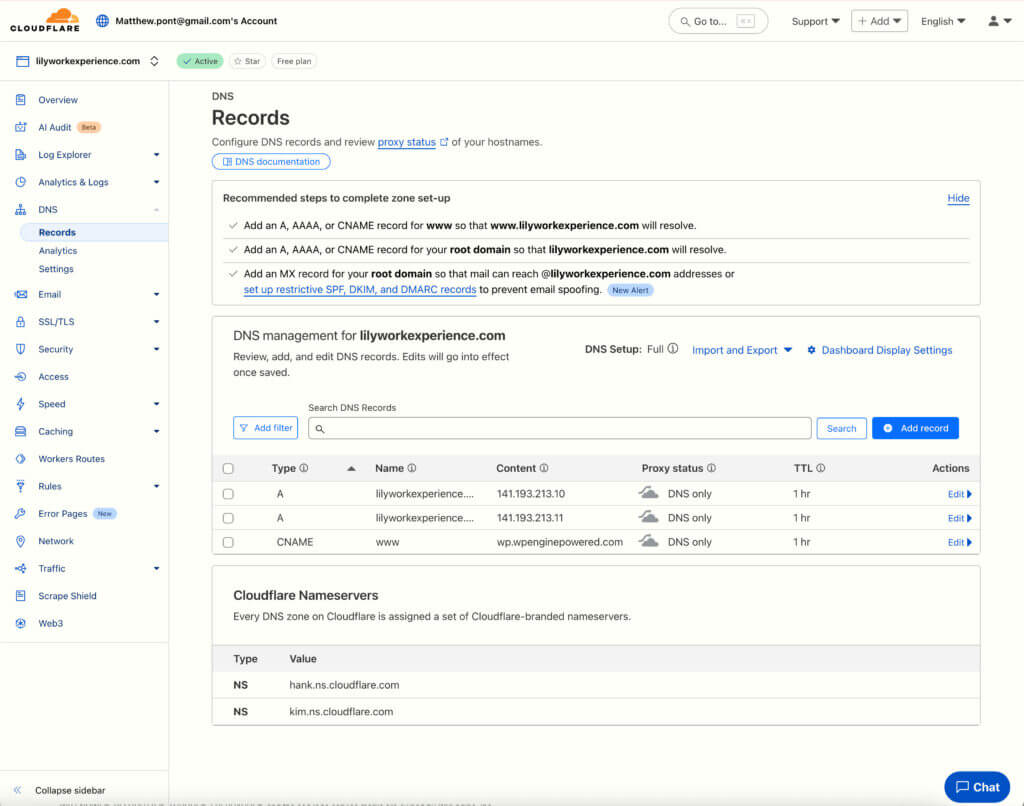Click the DNS network tree icon
The height and width of the screenshot is (806, 1024).
[x=21, y=210]
